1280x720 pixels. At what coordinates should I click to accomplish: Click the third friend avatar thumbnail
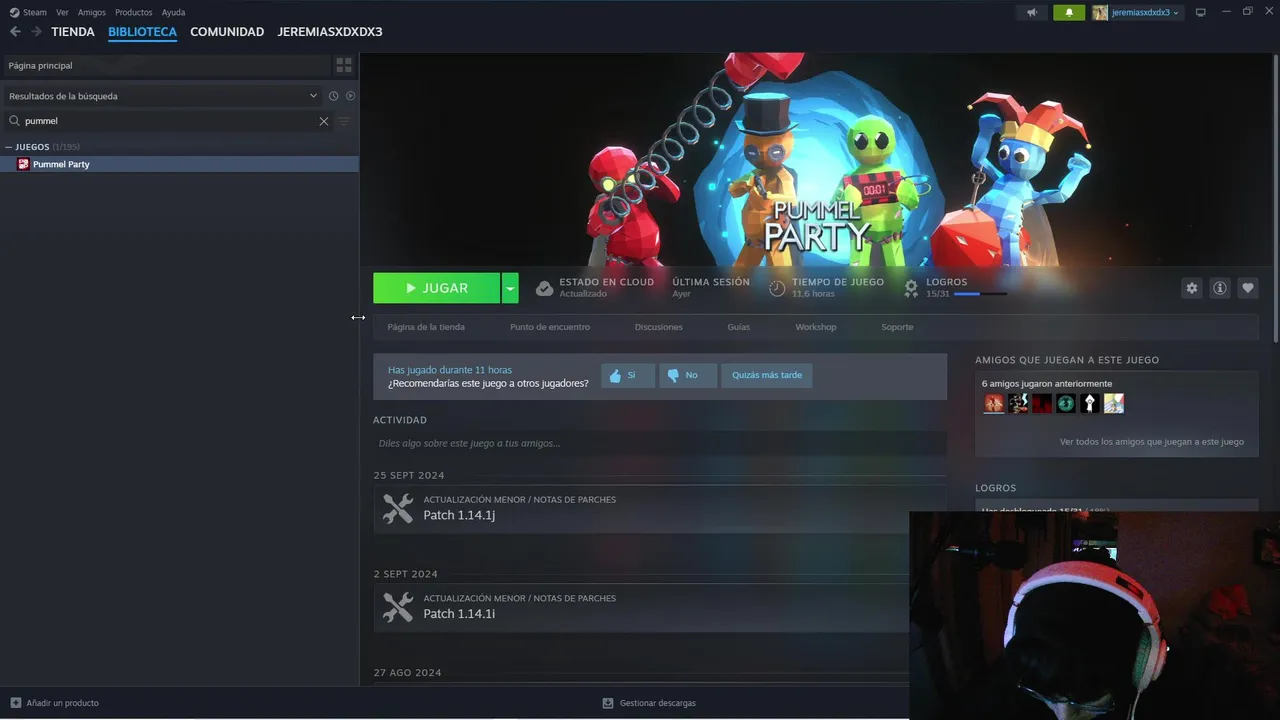pyautogui.click(x=1042, y=403)
